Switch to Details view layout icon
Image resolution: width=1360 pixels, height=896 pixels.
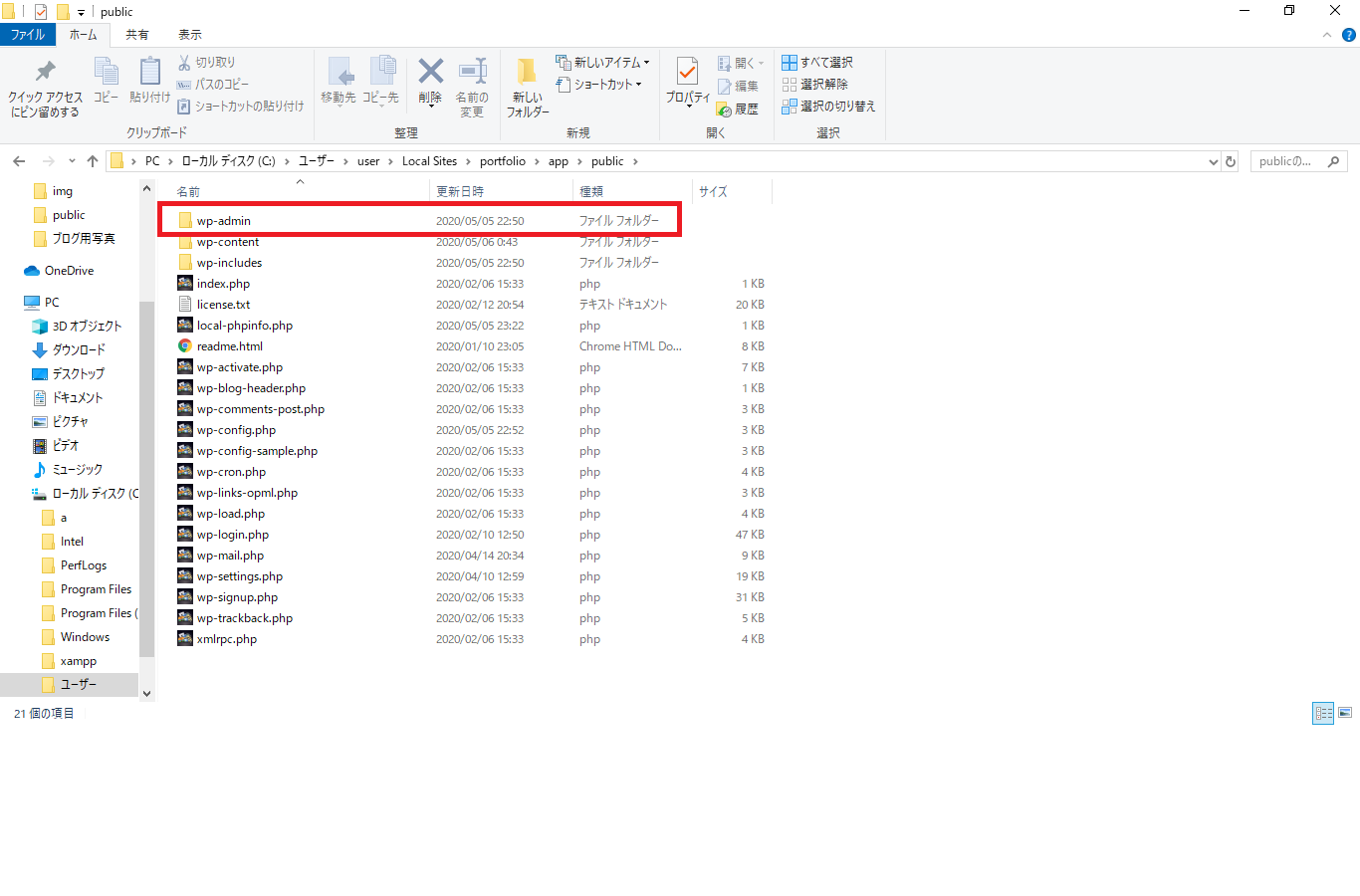[x=1323, y=713]
